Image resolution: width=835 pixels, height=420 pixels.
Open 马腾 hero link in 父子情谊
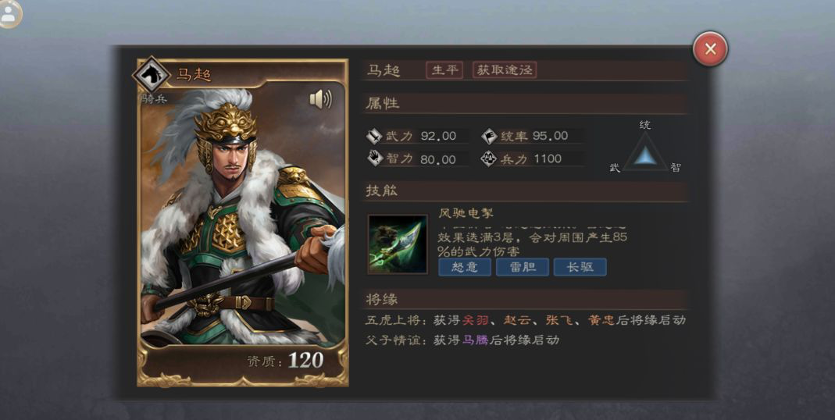pos(476,340)
